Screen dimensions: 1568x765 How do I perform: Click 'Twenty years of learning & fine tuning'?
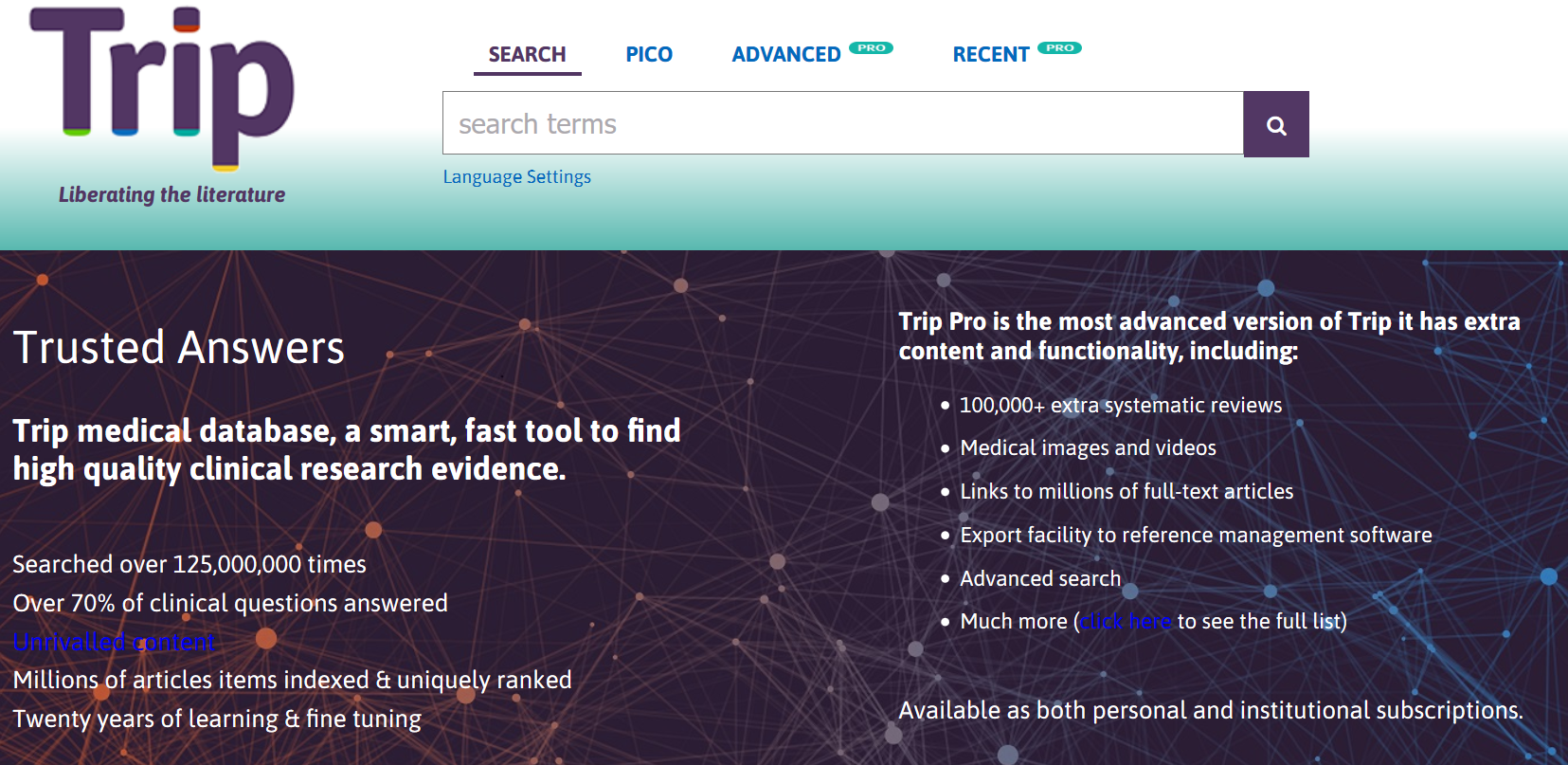[217, 719]
